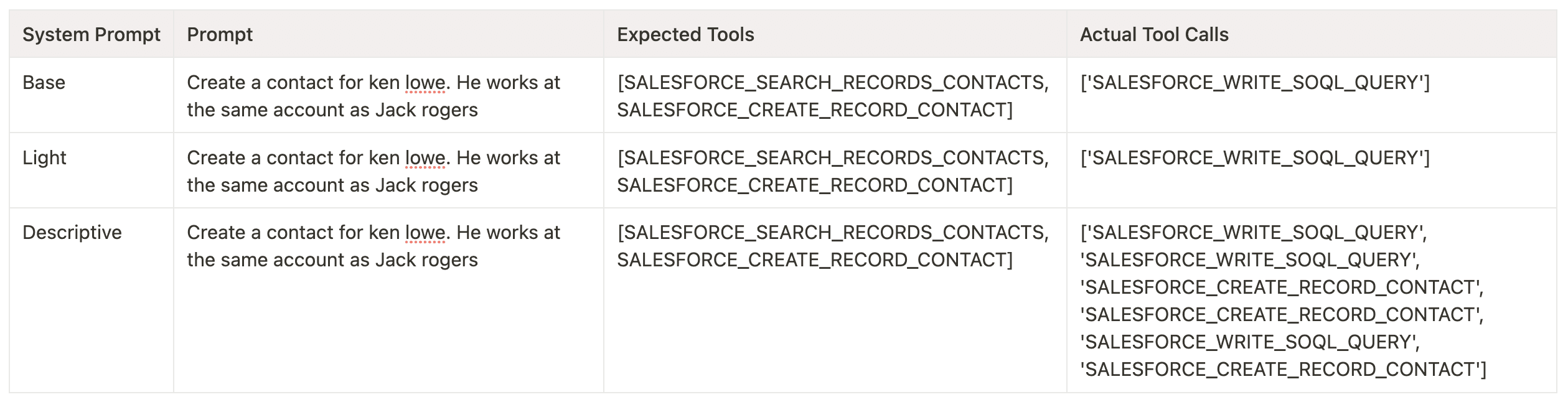
Task: Select the Descriptive system prompt cell
Action: pyautogui.click(x=72, y=233)
